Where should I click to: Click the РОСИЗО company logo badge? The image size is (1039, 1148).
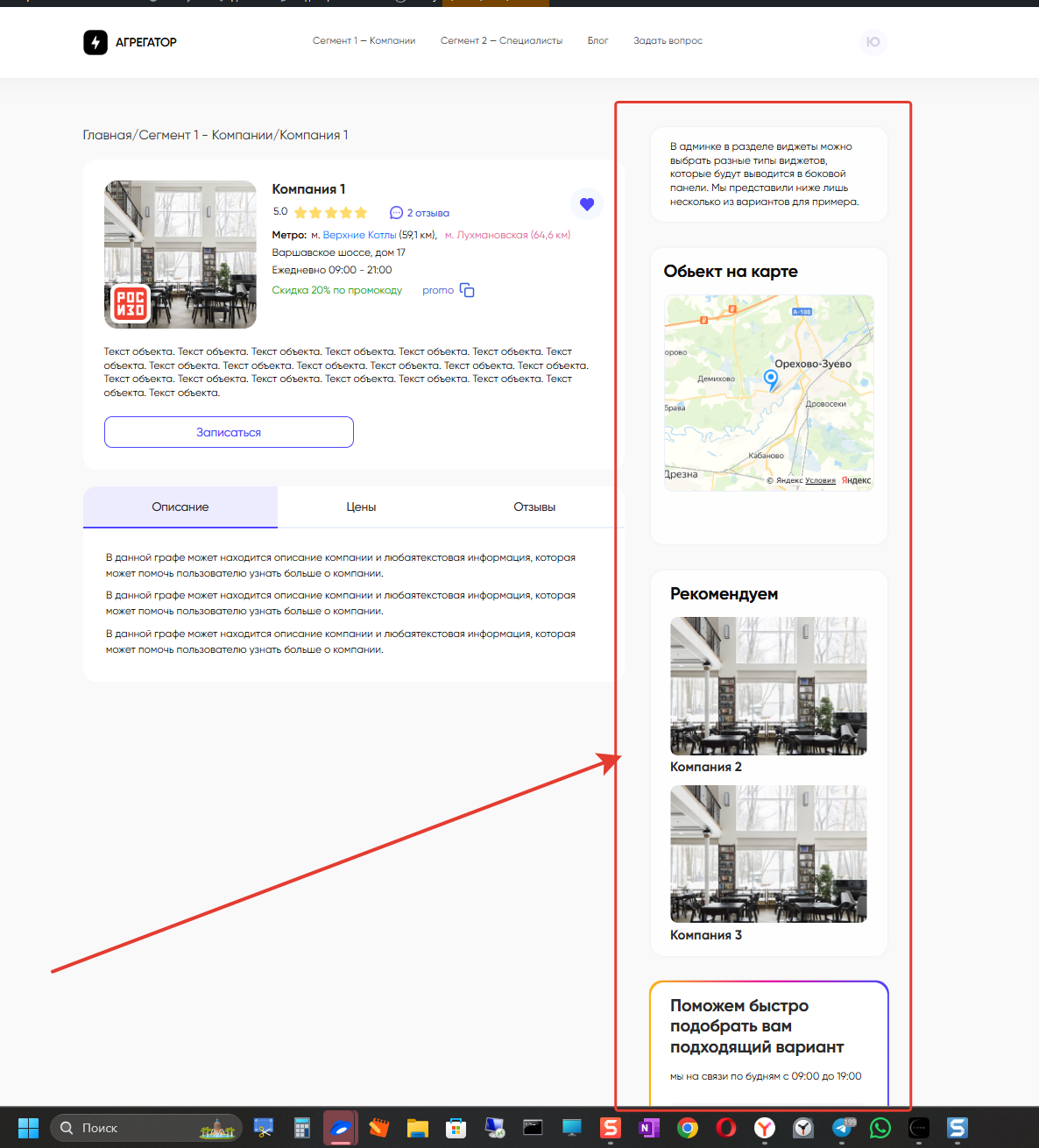[131, 304]
